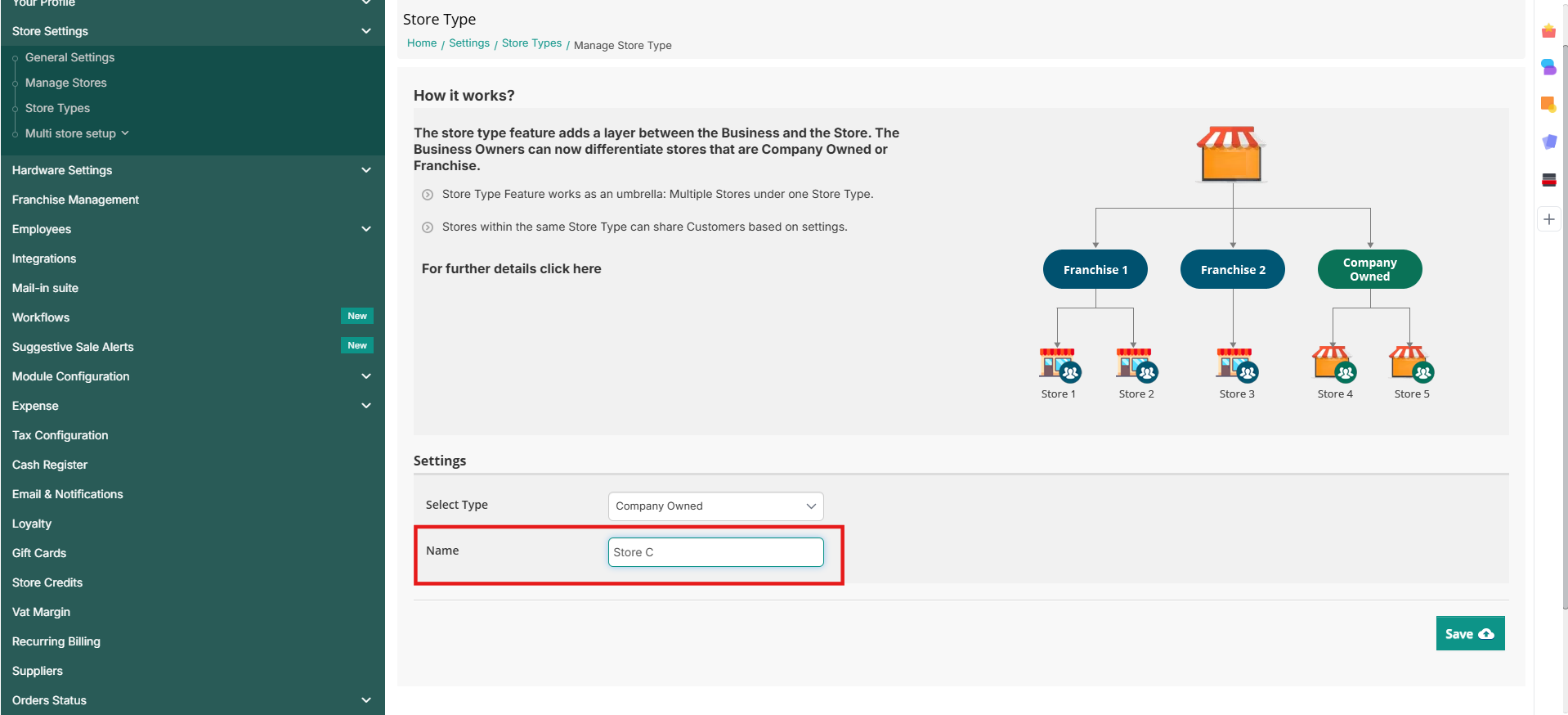Click the Save button
The image size is (1568, 715).
point(1469,634)
